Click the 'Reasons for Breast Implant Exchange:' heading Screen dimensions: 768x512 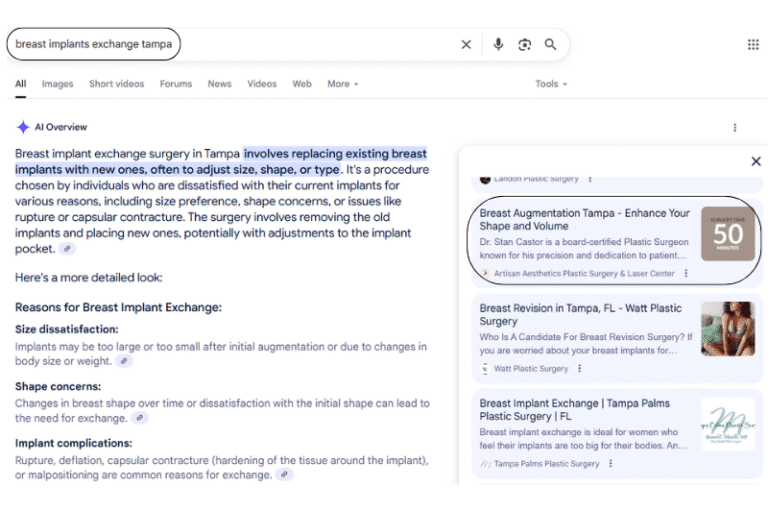(x=119, y=307)
